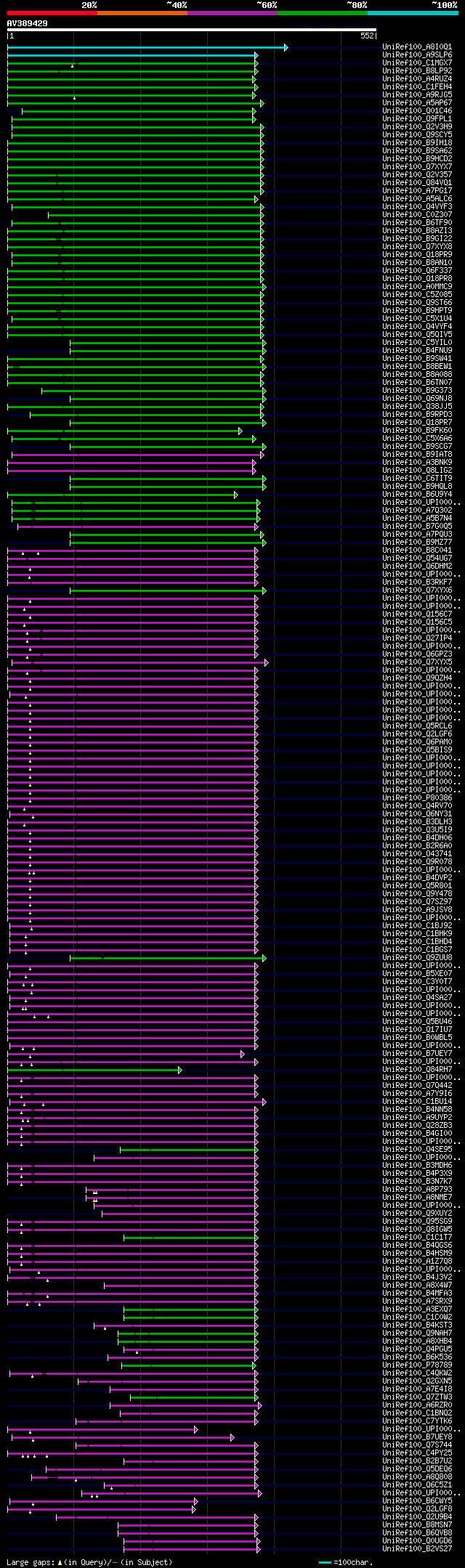
Task: Select the UniRef100_Q01C46 label
Action: coord(417,111)
